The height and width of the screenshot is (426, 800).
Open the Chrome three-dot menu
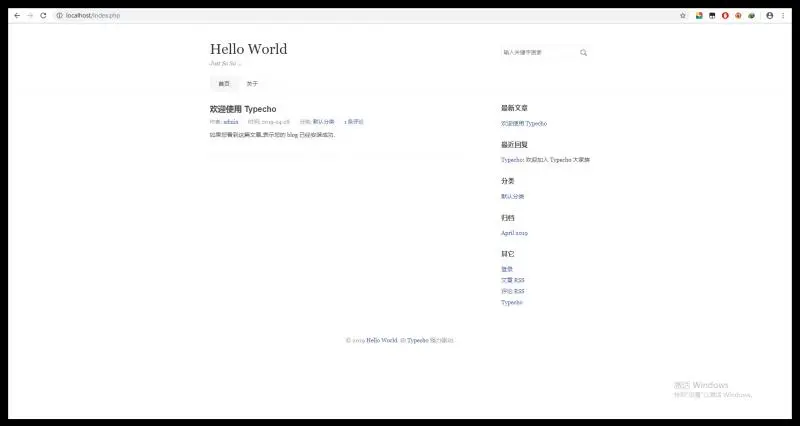coord(783,16)
